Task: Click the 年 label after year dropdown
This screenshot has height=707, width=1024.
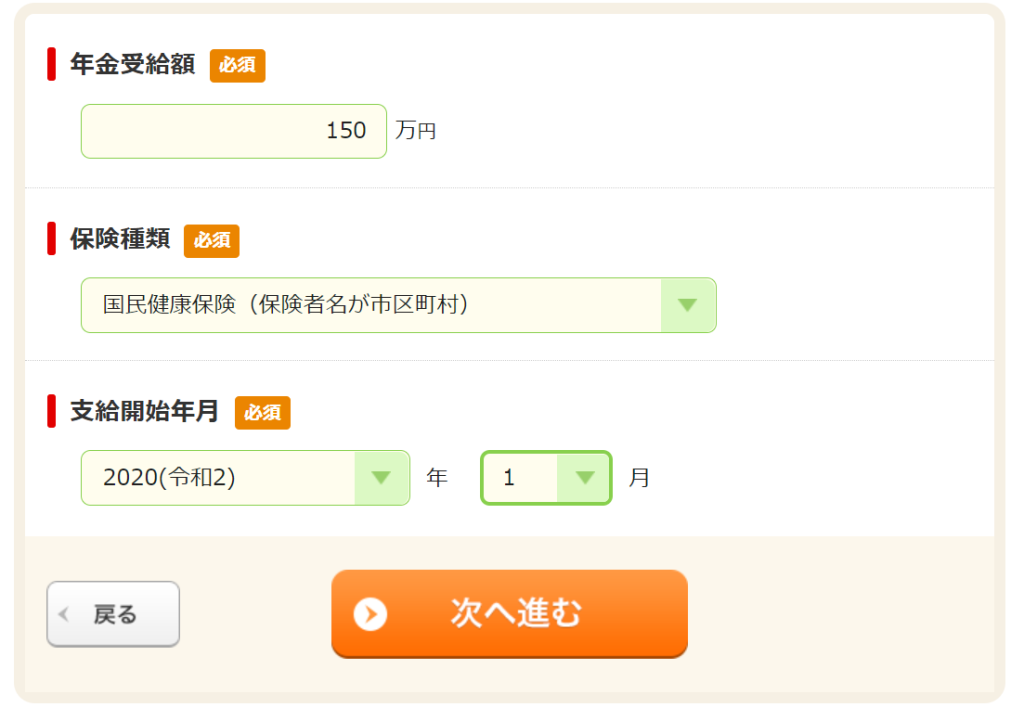Action: [x=437, y=478]
